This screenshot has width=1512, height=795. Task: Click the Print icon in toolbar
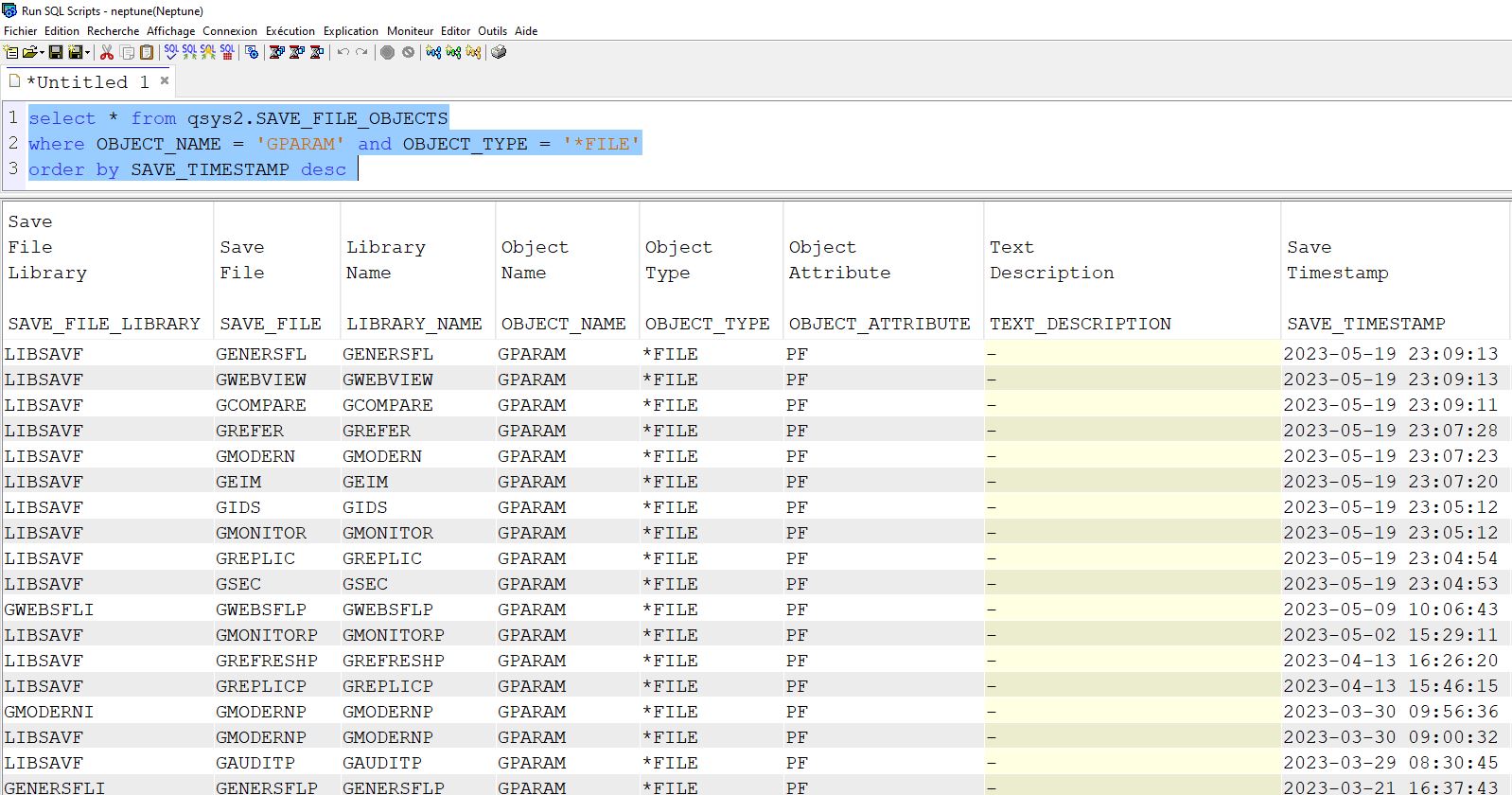pos(499,52)
